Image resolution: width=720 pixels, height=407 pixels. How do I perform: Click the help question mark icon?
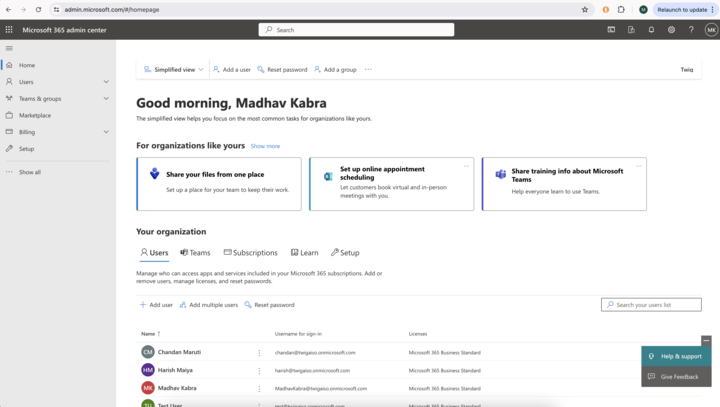(691, 30)
